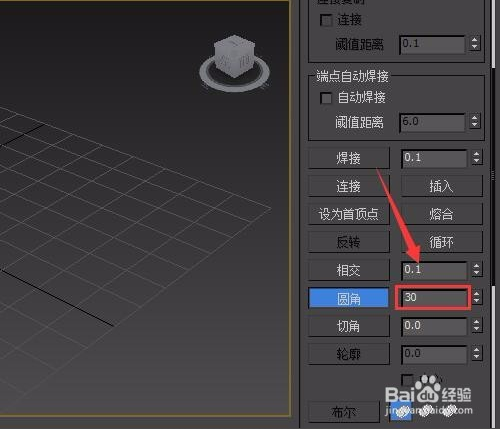Click the spinner beside the 轮廓 value
Viewport: 500px width, 429px height.
click(477, 354)
